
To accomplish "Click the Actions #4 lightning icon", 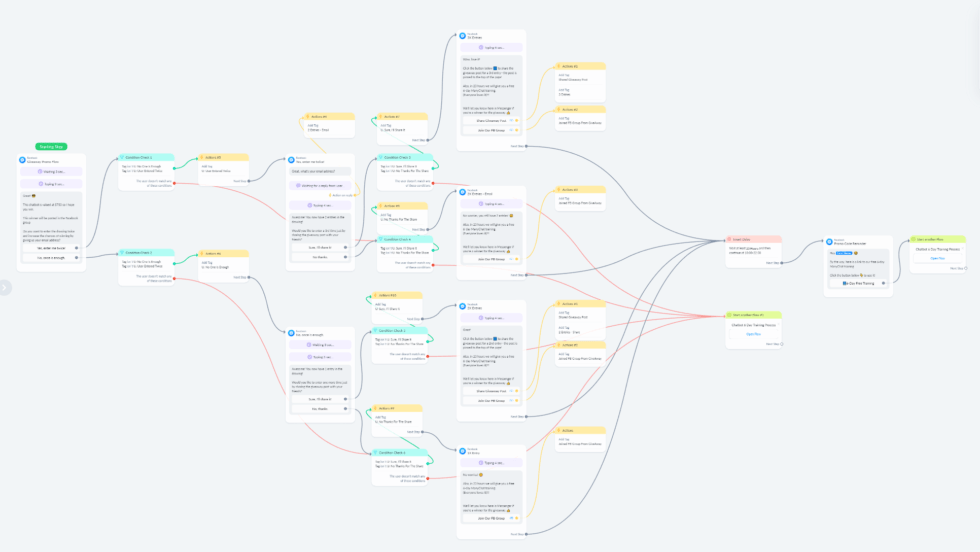I will click(202, 253).
